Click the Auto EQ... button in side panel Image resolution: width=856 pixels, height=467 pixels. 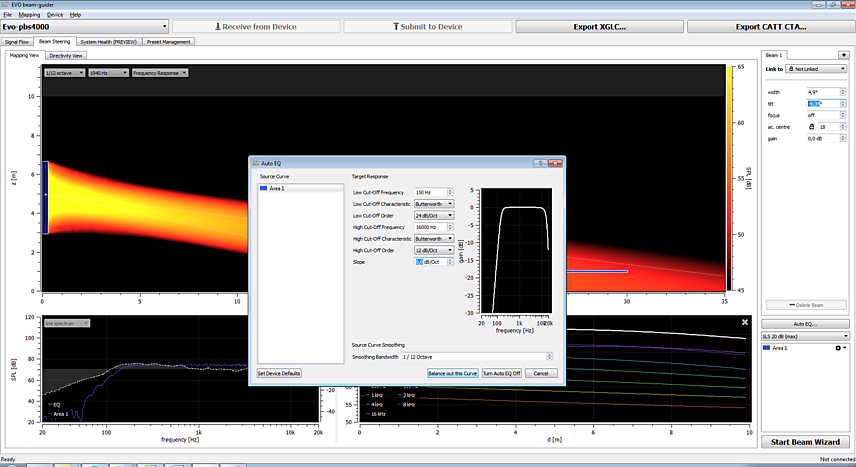805,324
